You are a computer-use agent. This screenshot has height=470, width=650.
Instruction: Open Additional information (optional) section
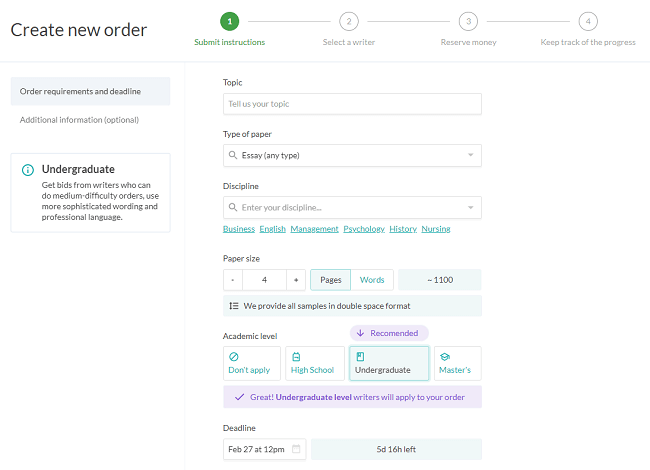click(x=80, y=120)
